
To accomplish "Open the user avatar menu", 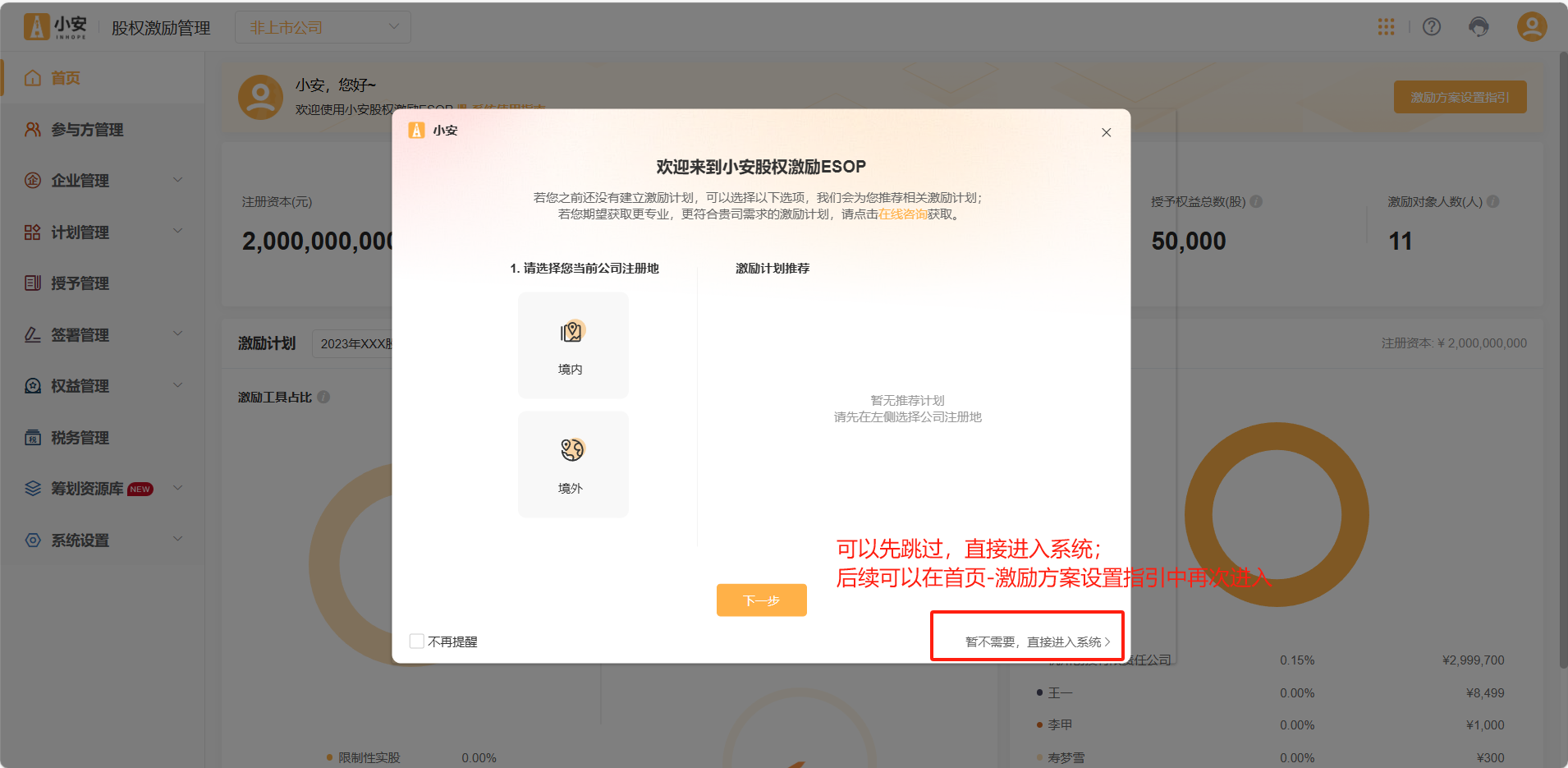I will [x=1532, y=27].
